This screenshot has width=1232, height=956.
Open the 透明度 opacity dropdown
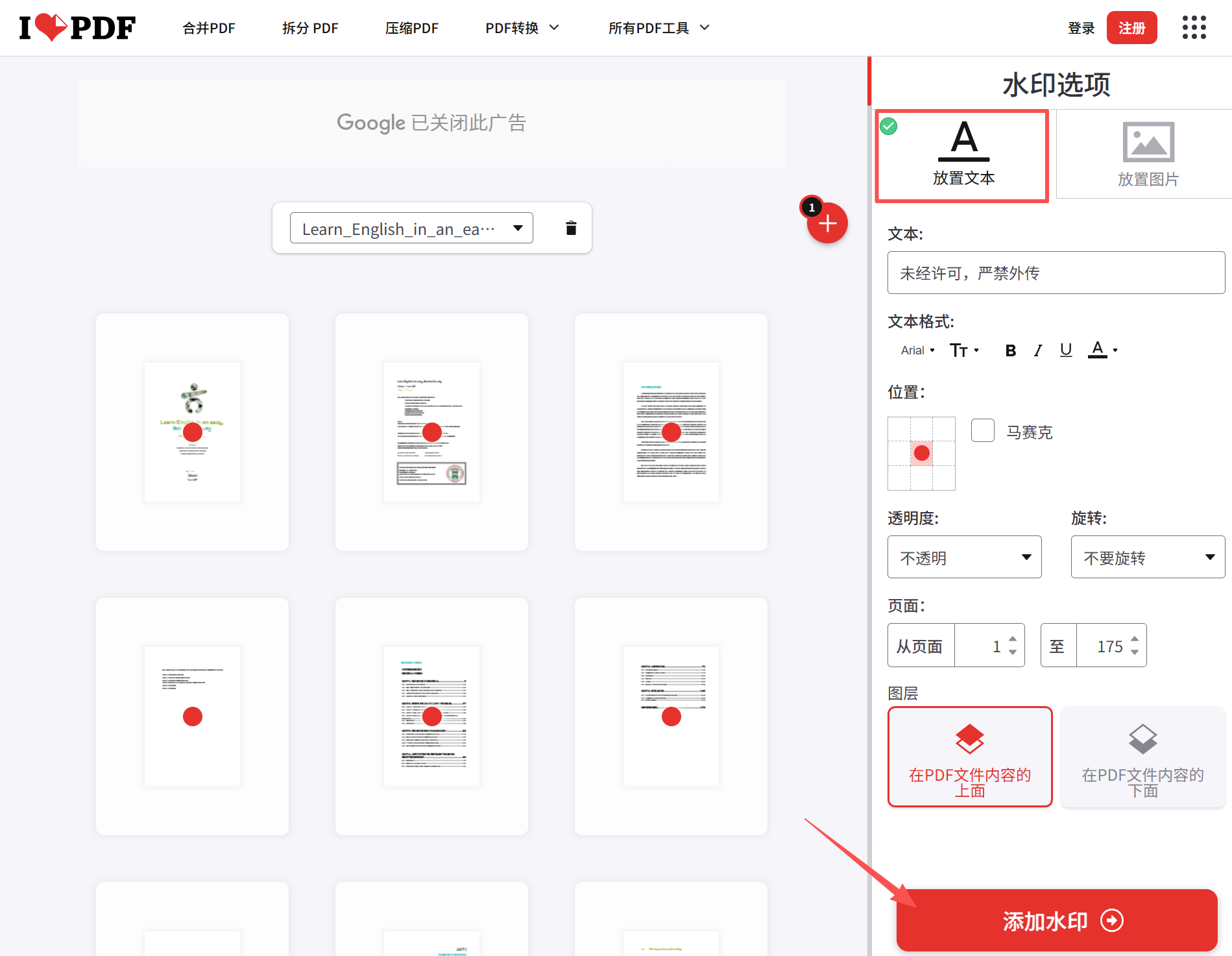coord(964,557)
